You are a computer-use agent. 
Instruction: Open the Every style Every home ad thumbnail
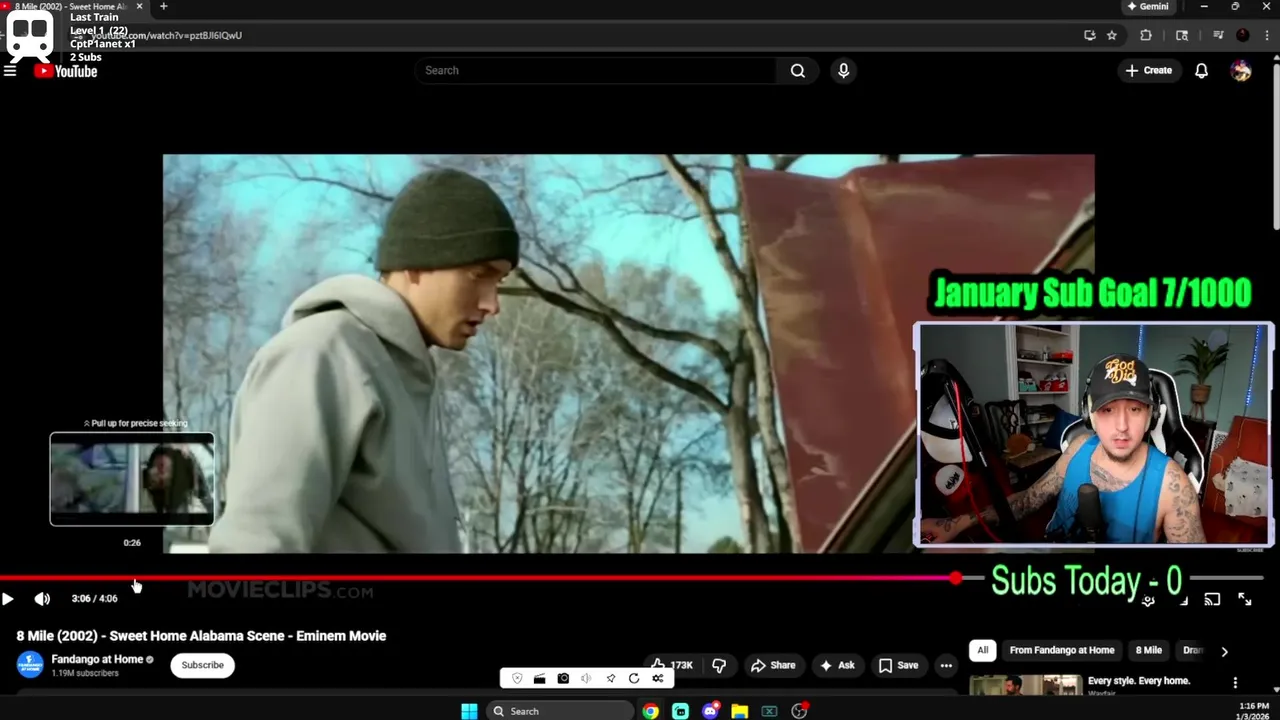pyautogui.click(x=1025, y=685)
